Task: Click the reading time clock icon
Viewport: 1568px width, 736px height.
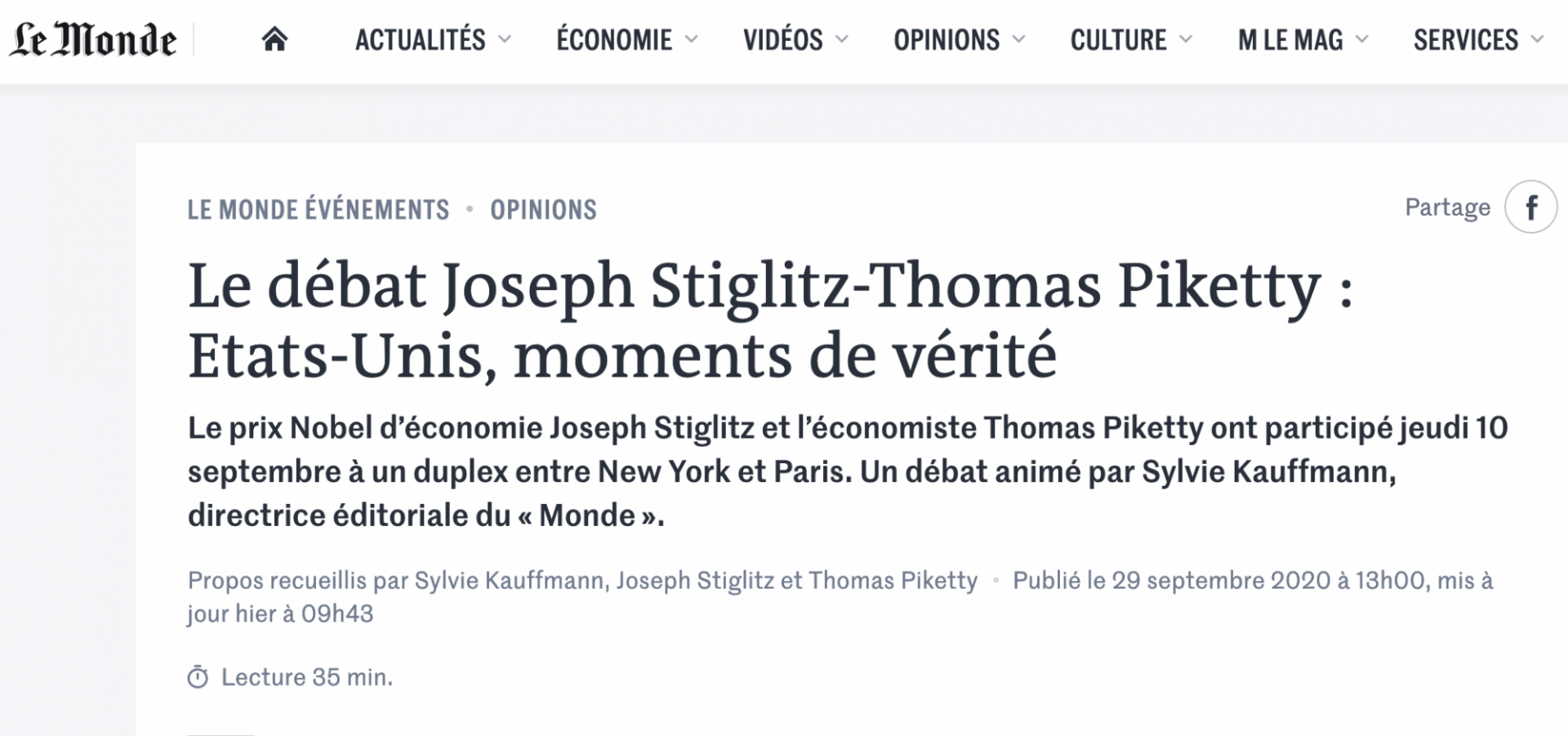Action: (x=198, y=677)
